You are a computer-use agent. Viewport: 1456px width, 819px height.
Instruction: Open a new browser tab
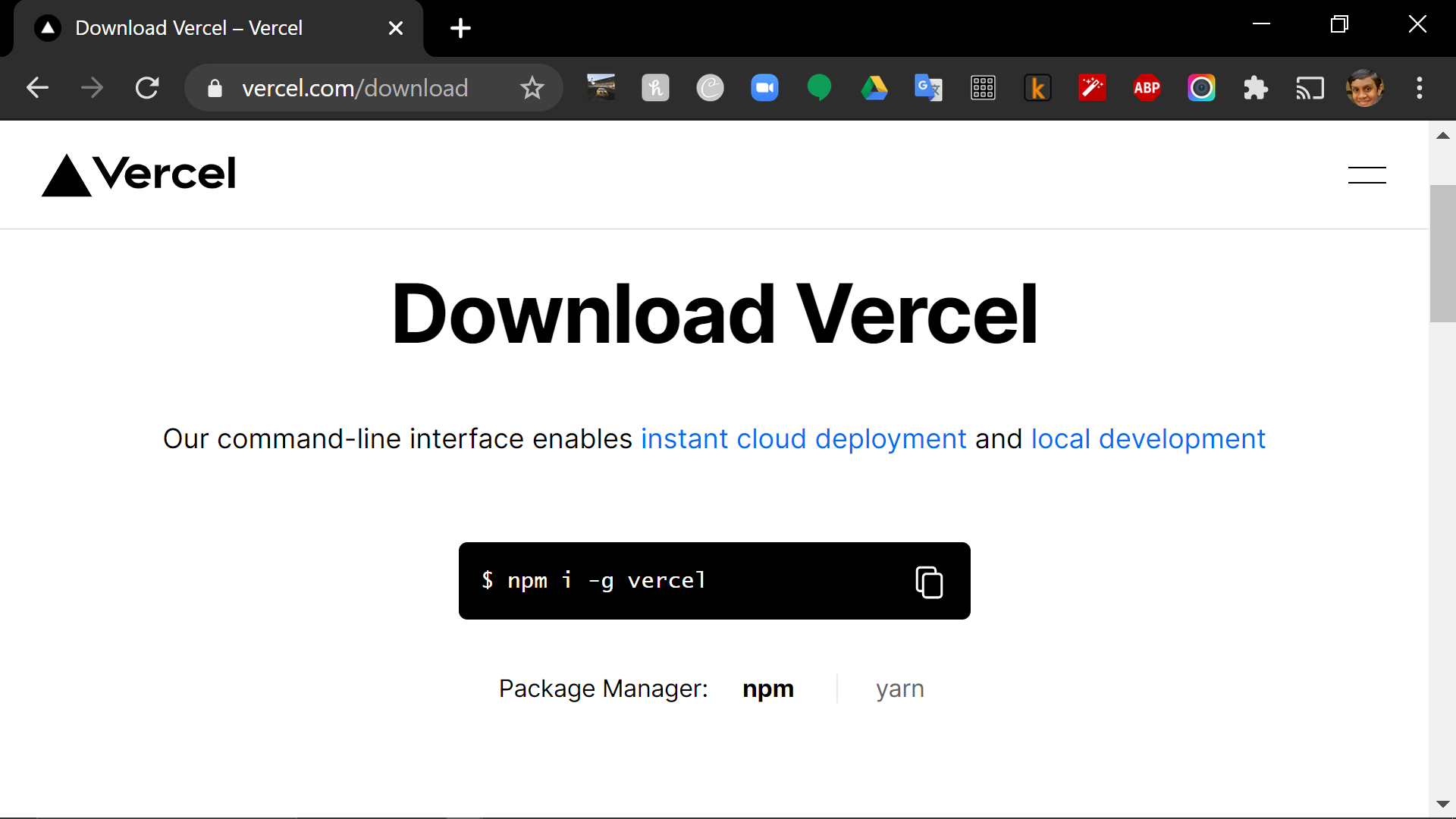(460, 28)
